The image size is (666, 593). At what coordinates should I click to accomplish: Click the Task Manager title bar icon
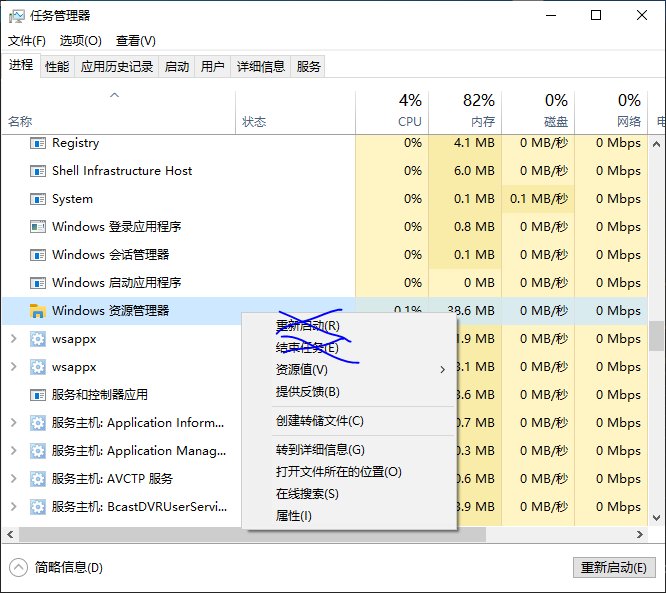tap(16, 15)
